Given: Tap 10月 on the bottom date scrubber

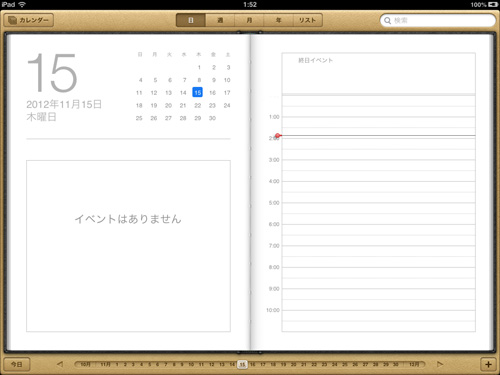Looking at the screenshot, I should (85, 364).
